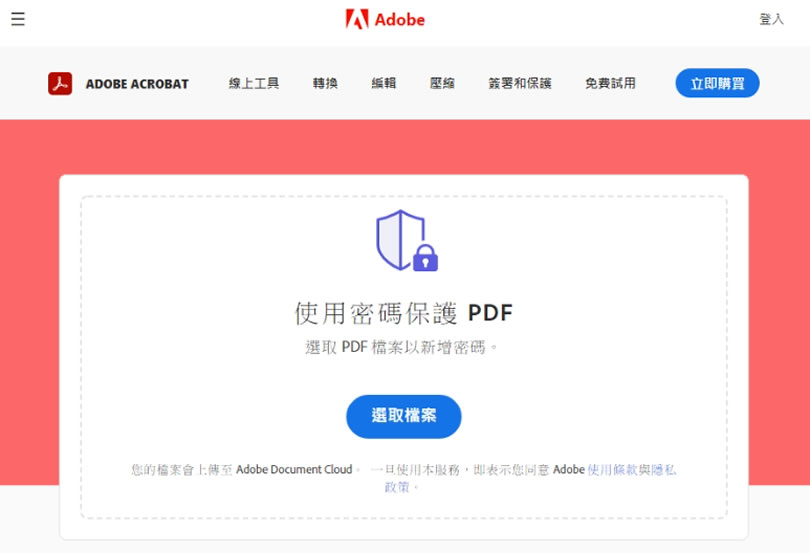Click the Adobe wordmark text in header
The image size is (810, 553).
[399, 20]
